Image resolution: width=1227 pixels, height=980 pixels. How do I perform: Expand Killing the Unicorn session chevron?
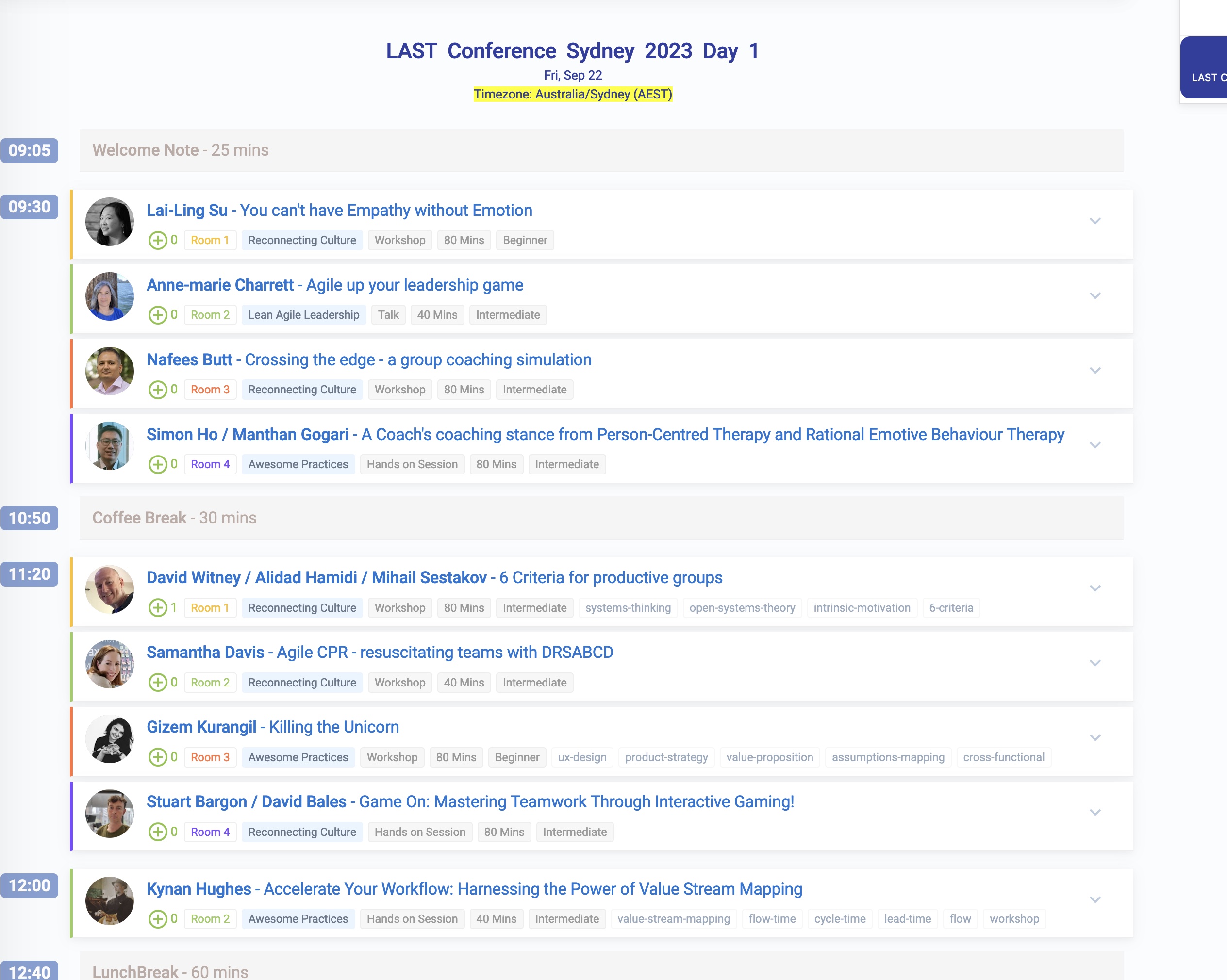1095,738
